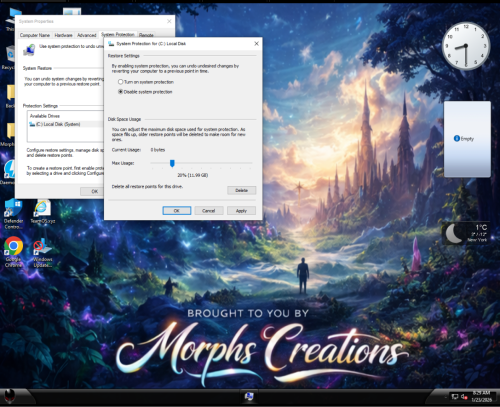
Task: Open the Defender Control desktop icon
Action: (13, 213)
